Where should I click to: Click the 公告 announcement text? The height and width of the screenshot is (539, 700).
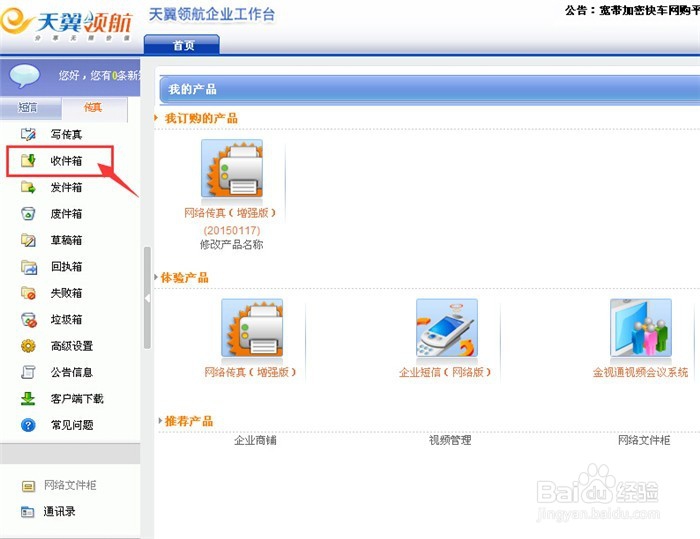[632, 10]
